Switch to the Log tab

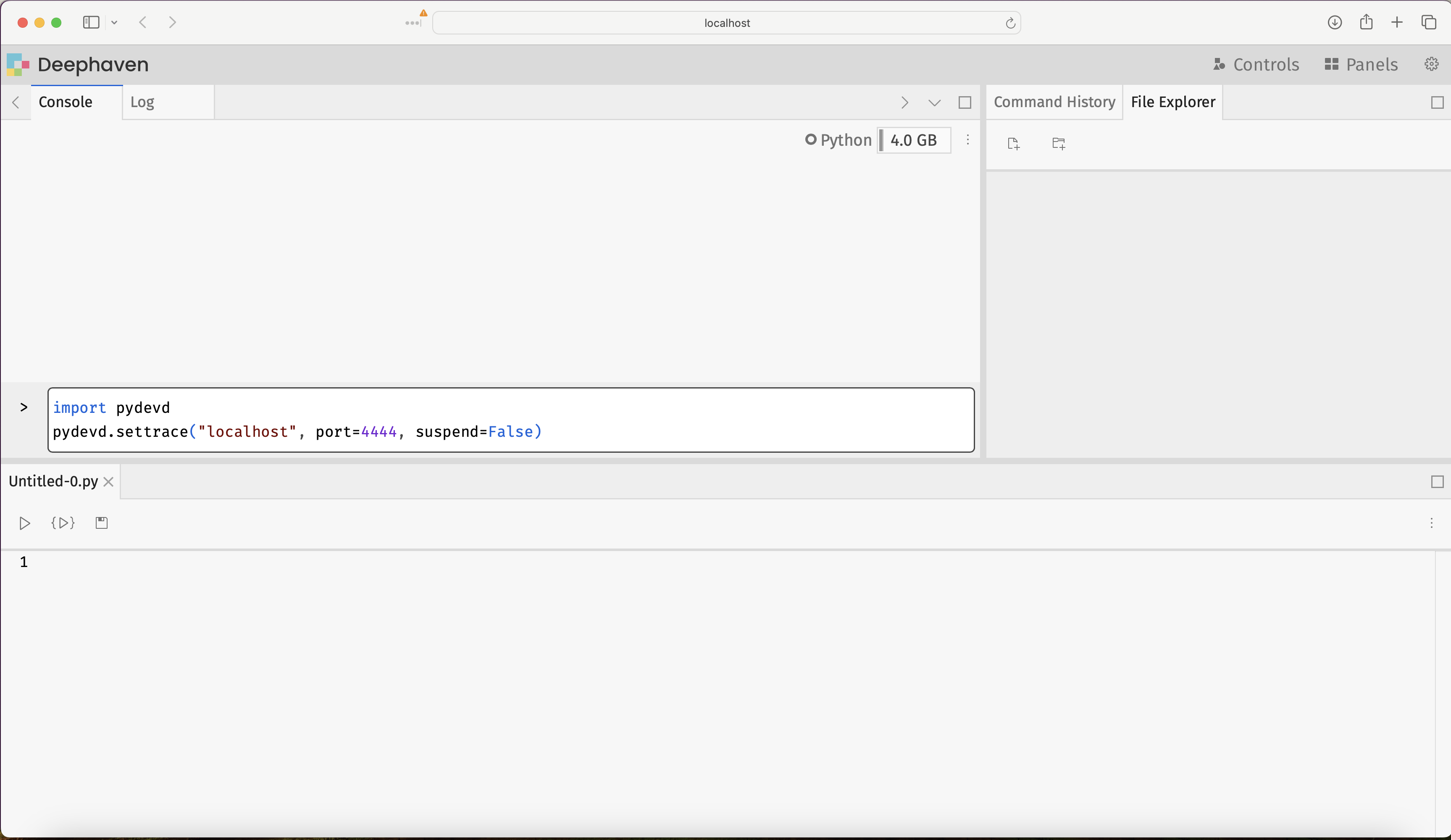tap(142, 102)
